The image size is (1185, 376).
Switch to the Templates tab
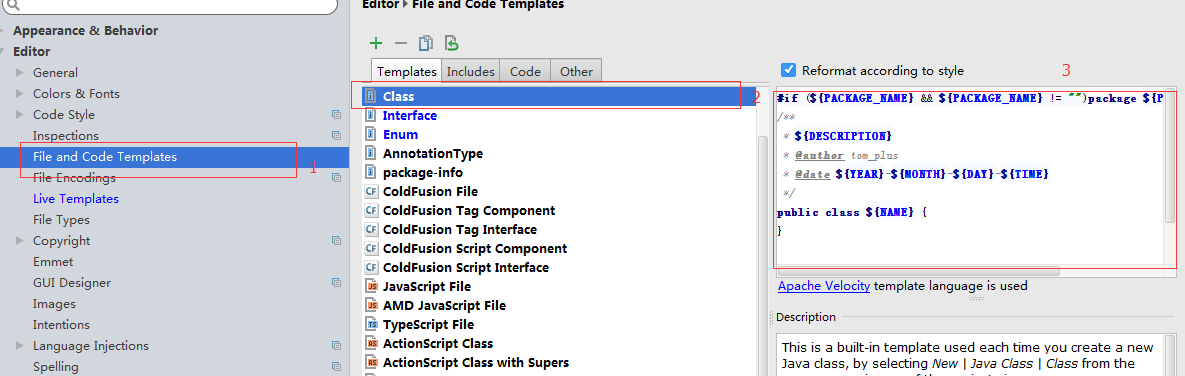coord(407,71)
